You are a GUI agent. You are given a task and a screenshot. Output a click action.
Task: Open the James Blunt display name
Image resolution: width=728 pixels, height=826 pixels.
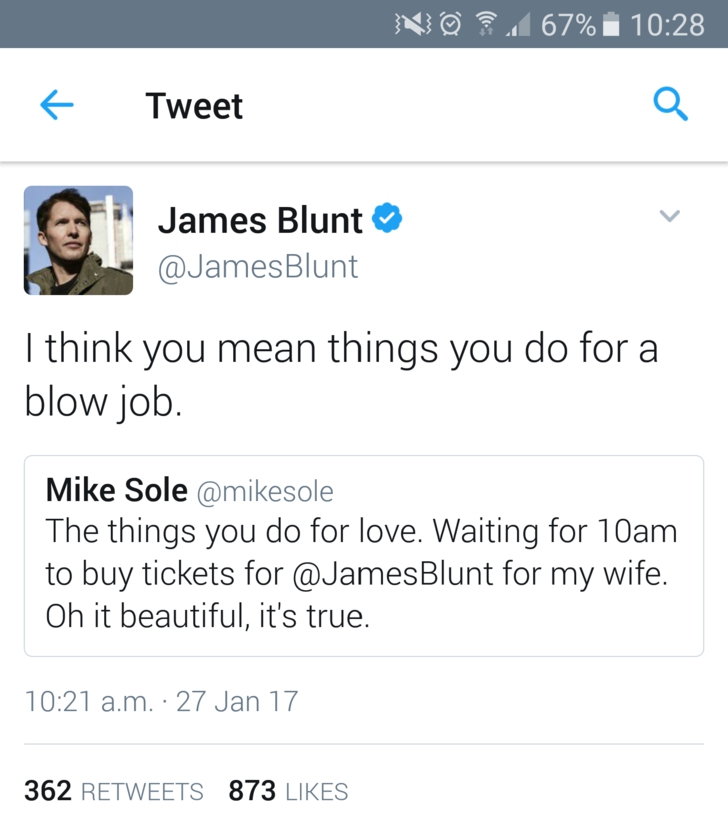click(x=260, y=220)
